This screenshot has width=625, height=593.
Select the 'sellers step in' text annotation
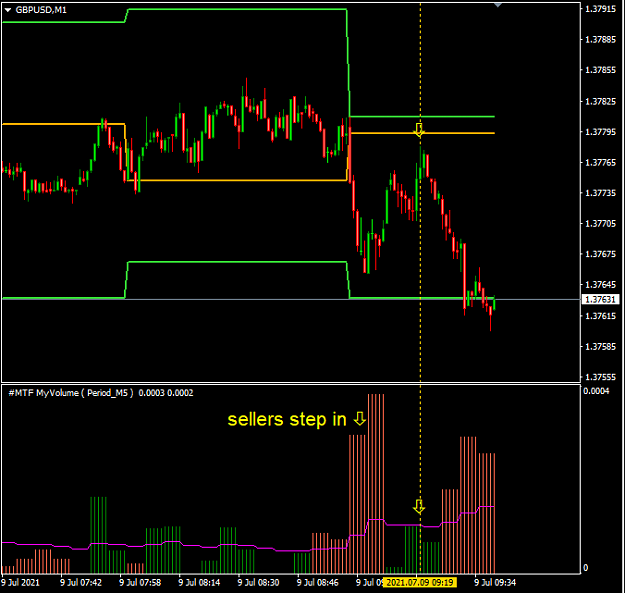coord(287,420)
